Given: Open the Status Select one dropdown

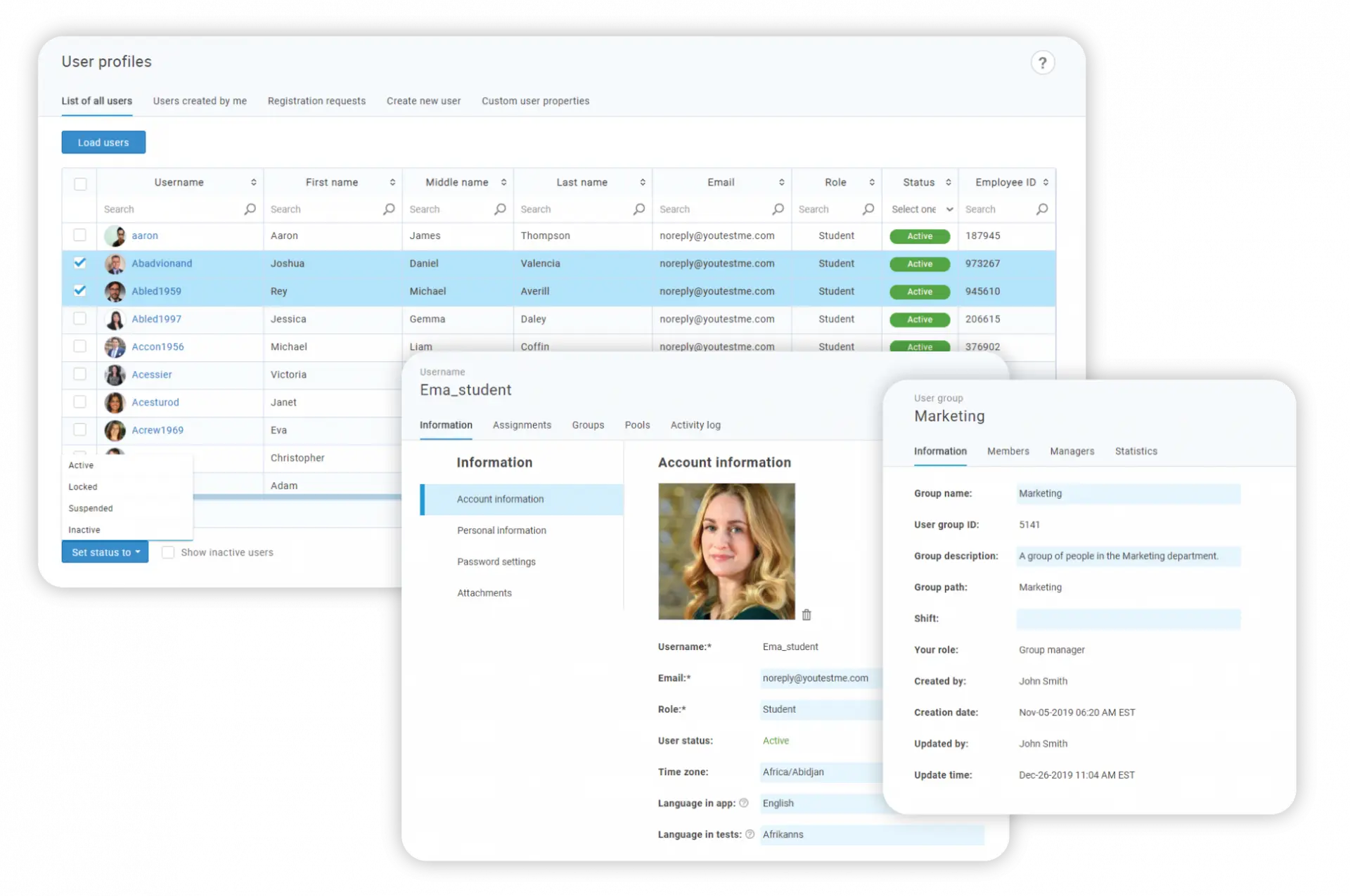Looking at the screenshot, I should 921,209.
